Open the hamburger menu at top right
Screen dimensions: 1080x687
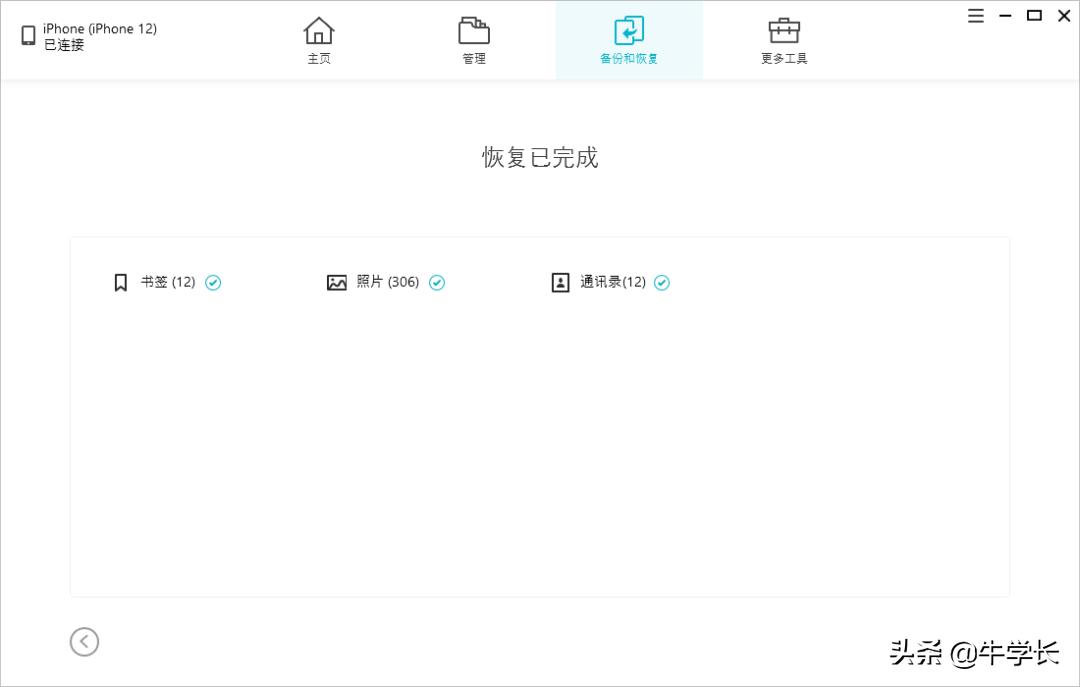[x=975, y=16]
